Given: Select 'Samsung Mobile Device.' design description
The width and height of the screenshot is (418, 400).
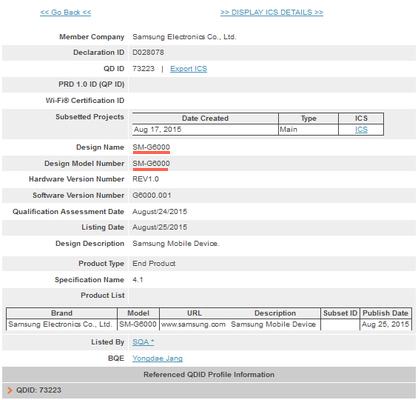Looking at the screenshot, I should pyautogui.click(x=176, y=244).
